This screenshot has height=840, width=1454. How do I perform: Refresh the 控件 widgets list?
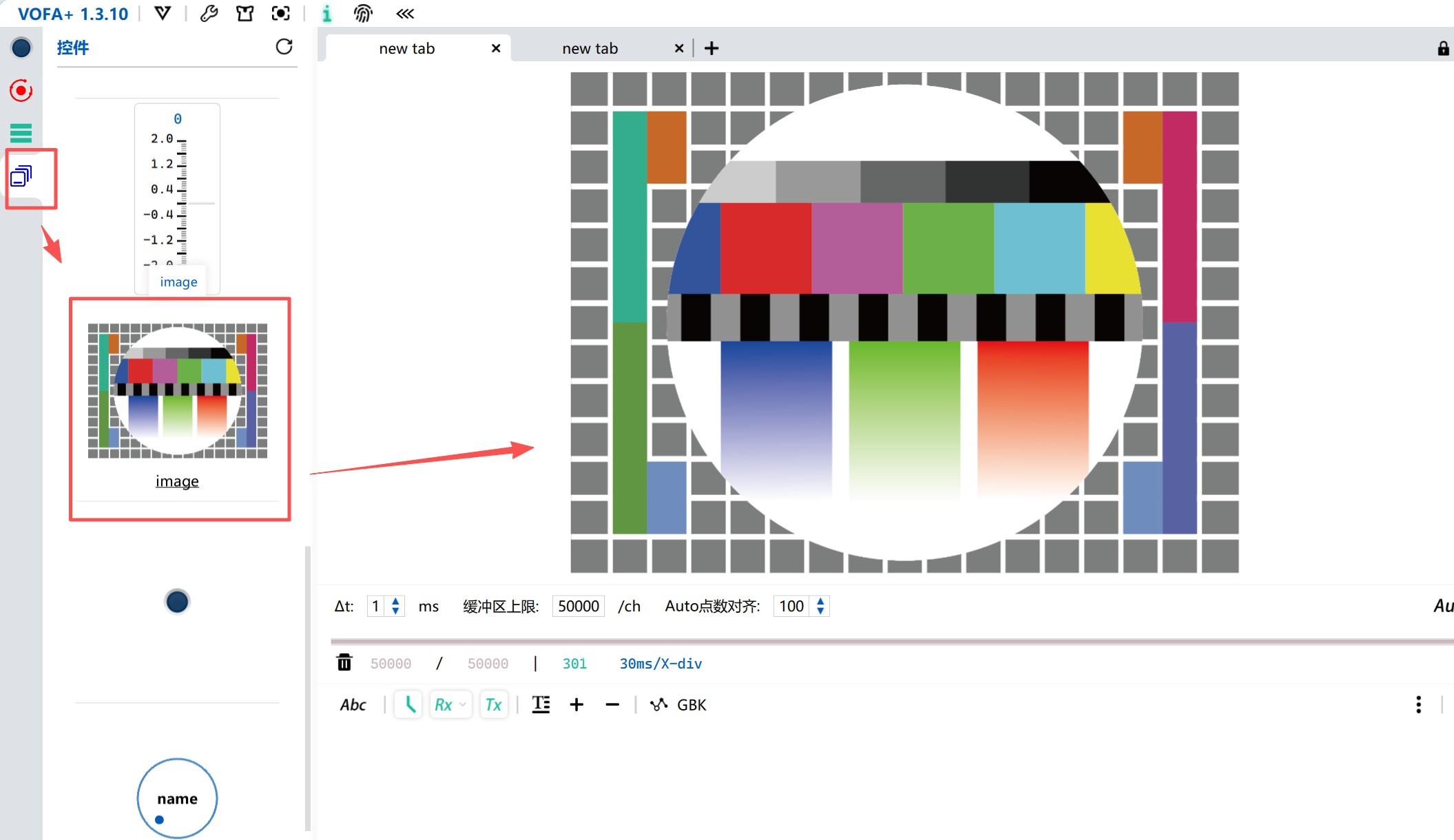pyautogui.click(x=284, y=47)
